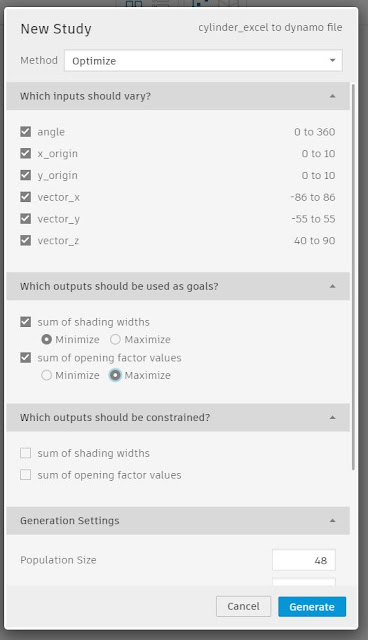Open the Method dropdown showing Optimize

pos(203,61)
